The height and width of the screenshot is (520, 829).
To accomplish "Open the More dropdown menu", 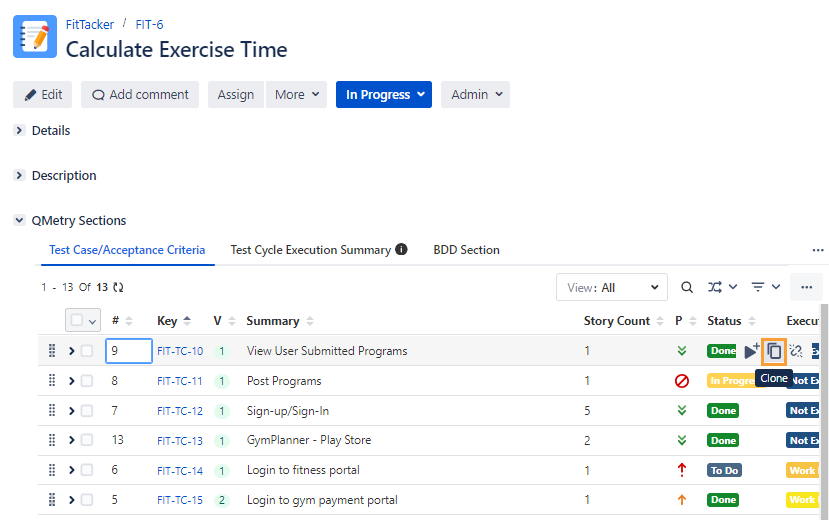I will click(x=296, y=95).
